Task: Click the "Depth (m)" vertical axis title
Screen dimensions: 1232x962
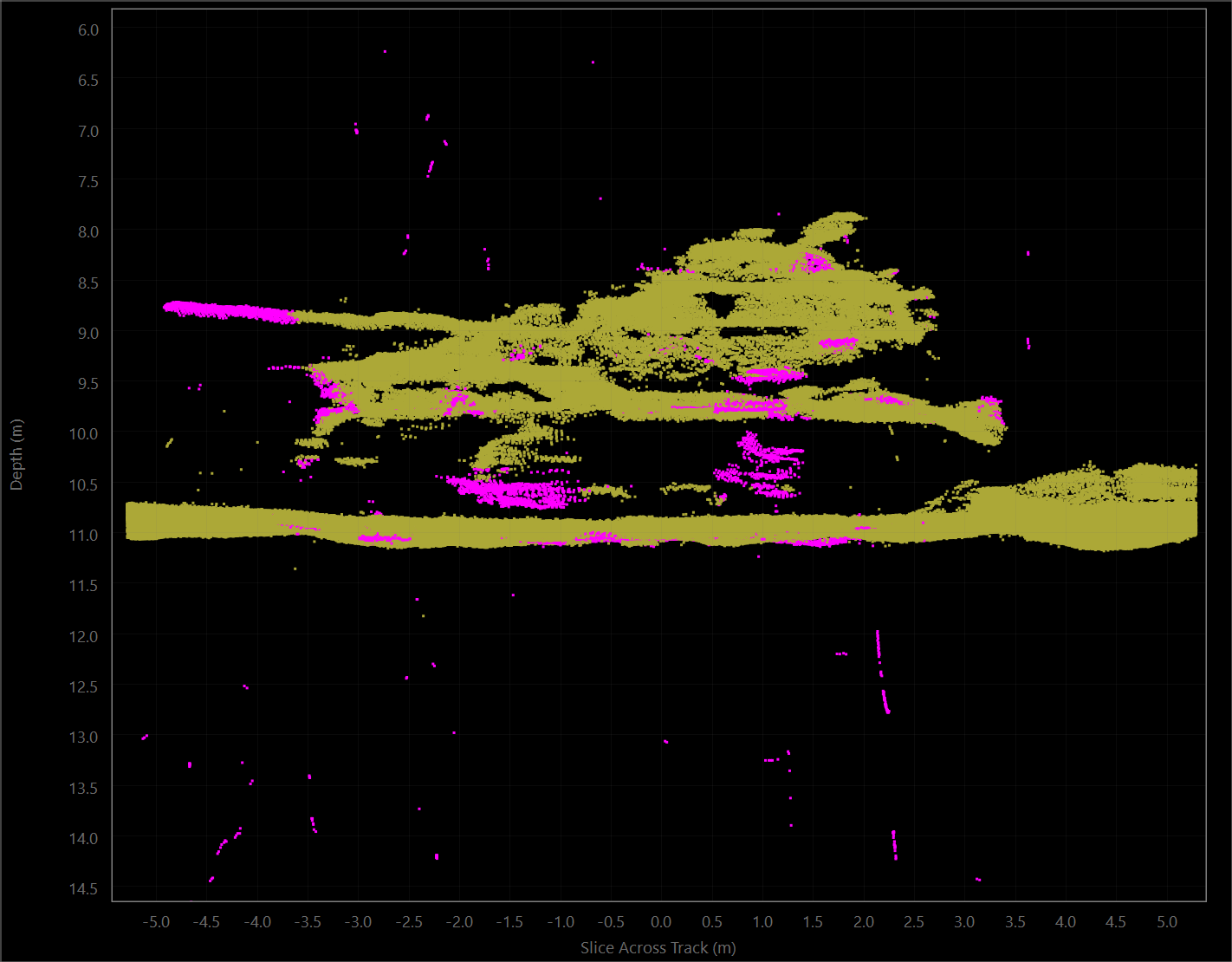Action: (x=16, y=455)
